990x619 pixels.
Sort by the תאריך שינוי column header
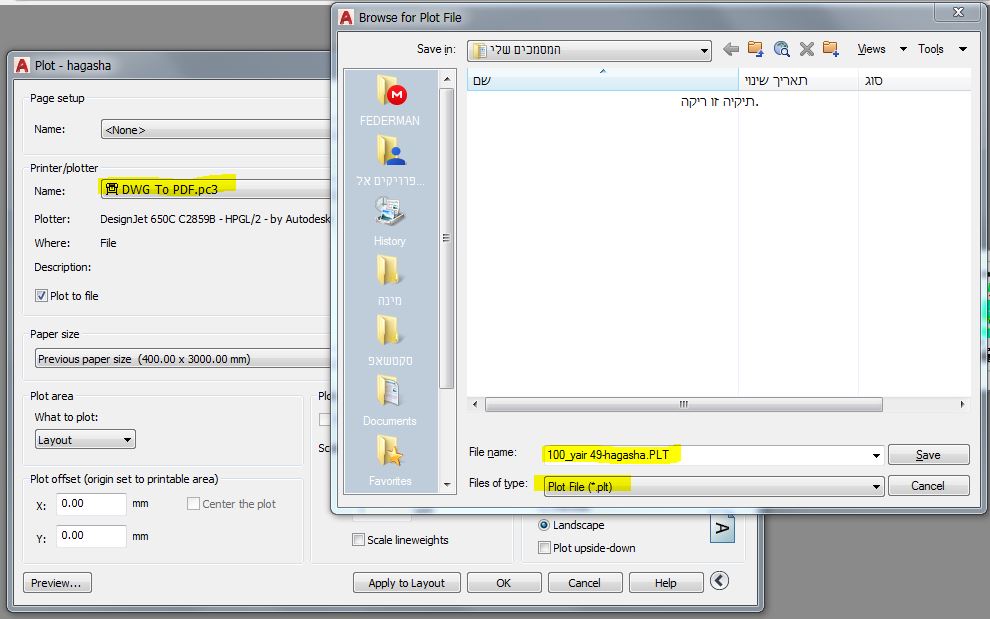(798, 80)
